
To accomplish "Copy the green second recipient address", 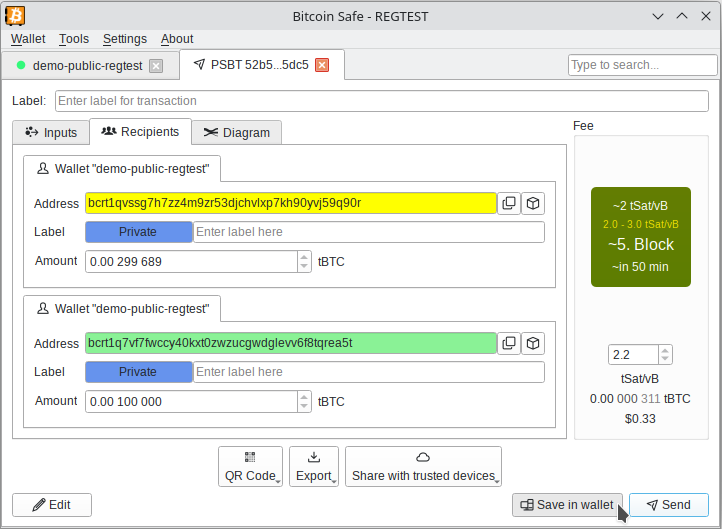I will pyautogui.click(x=509, y=343).
